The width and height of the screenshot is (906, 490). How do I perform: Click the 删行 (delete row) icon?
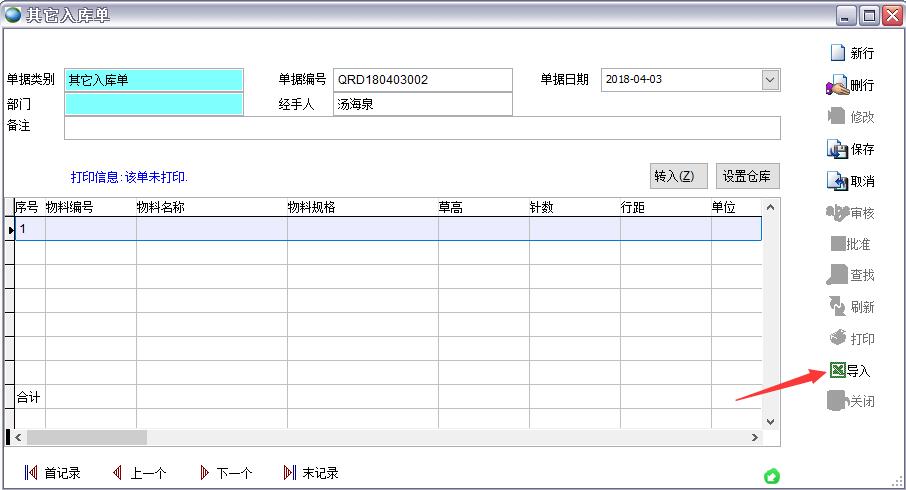(x=837, y=86)
